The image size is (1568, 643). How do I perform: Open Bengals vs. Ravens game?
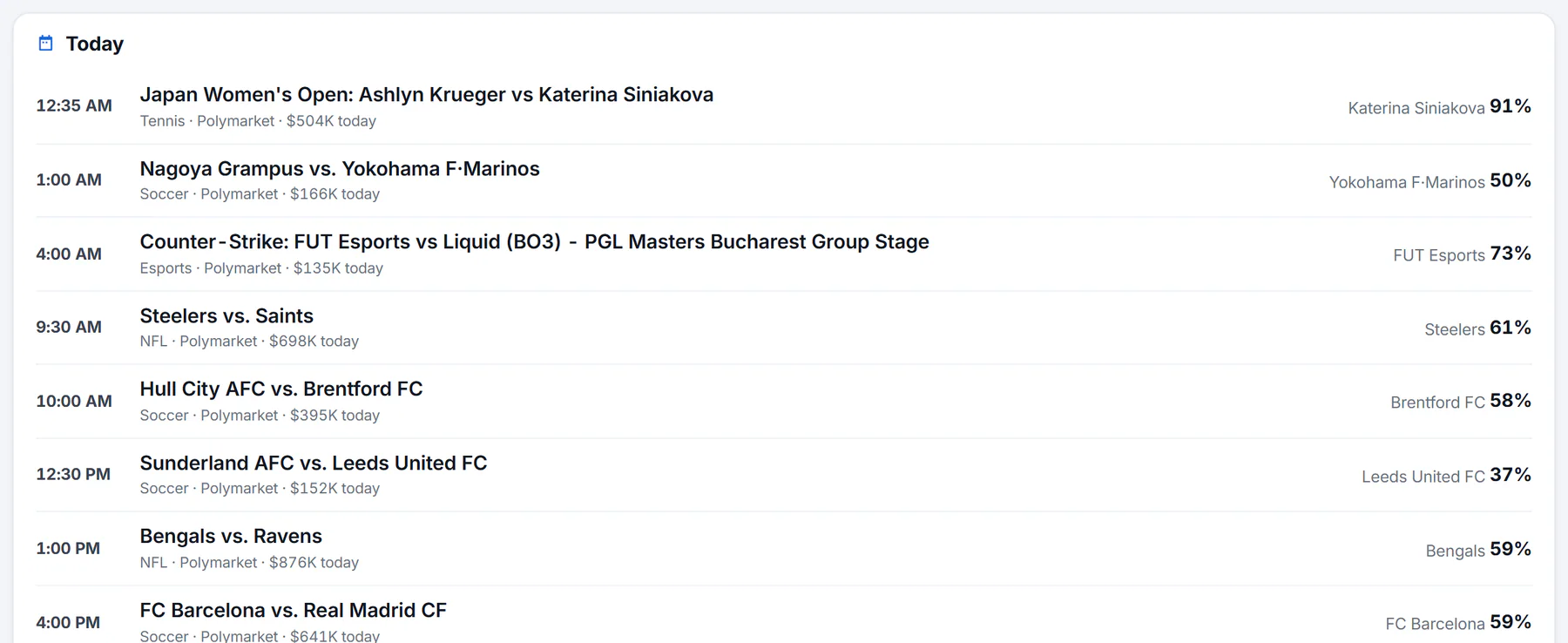tap(231, 536)
